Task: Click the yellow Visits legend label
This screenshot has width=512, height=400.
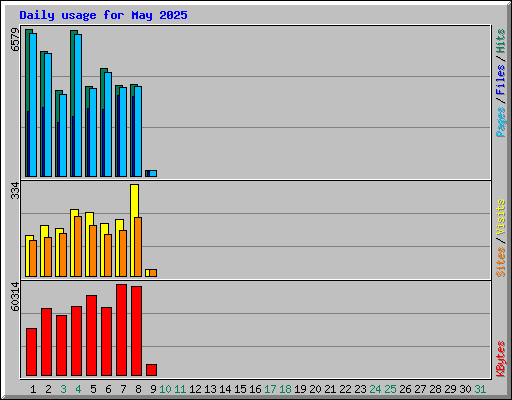Action: (500, 217)
